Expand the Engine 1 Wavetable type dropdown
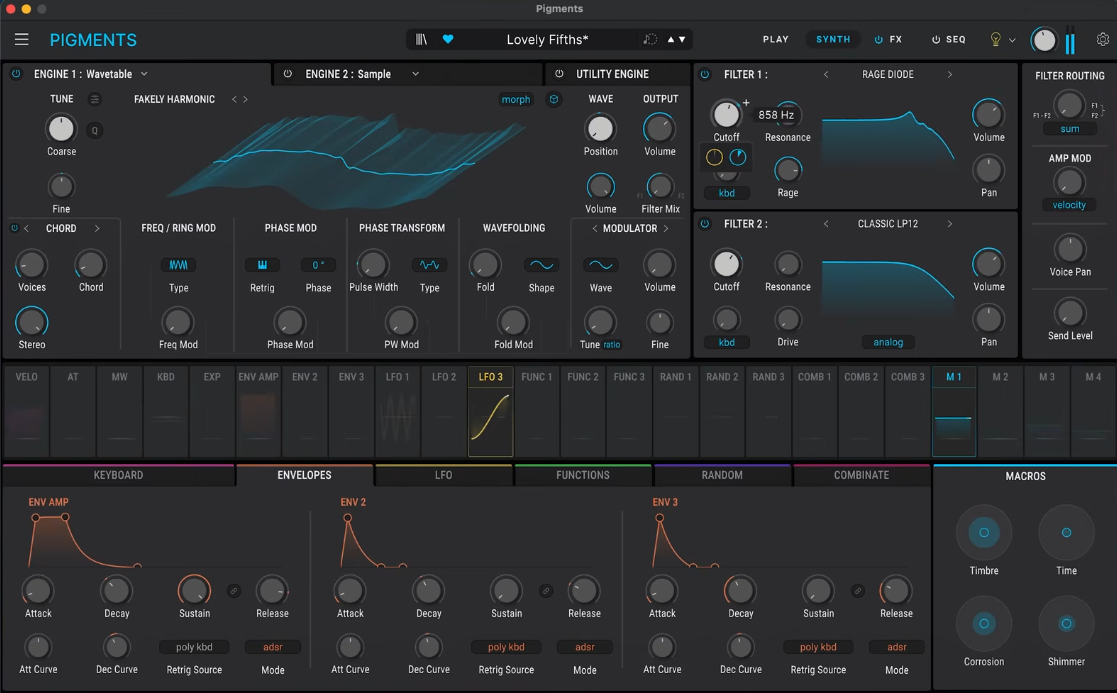This screenshot has height=693, width=1117. pyautogui.click(x=144, y=74)
